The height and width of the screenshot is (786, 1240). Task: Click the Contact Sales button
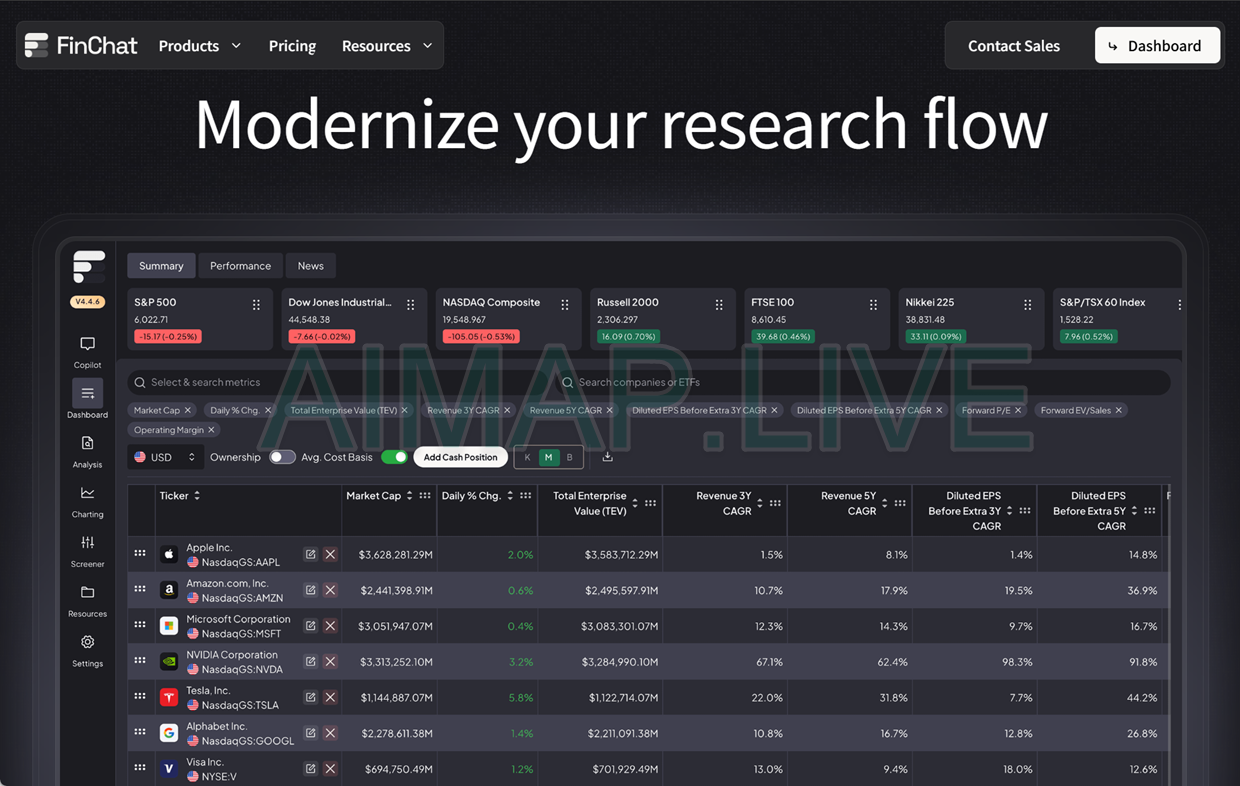1013,46
